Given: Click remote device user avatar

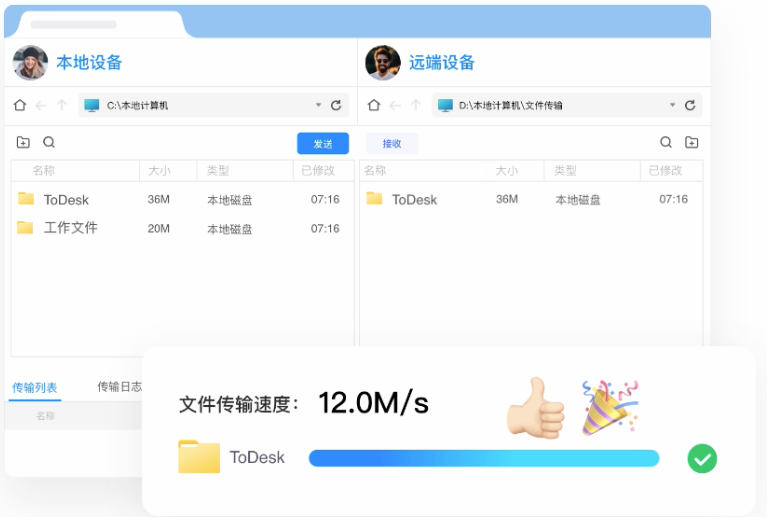Looking at the screenshot, I should coord(383,63).
